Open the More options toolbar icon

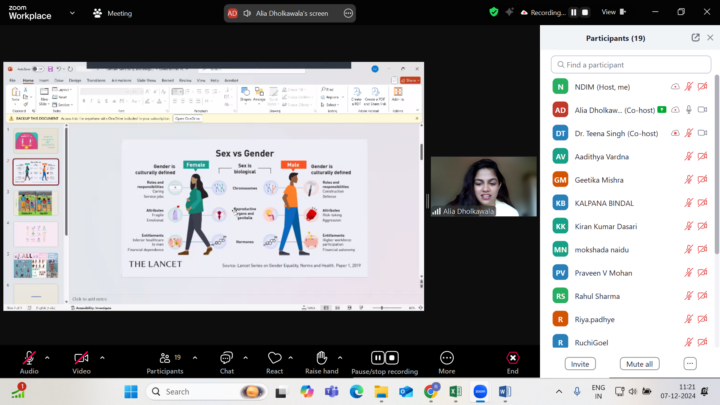[x=446, y=357]
